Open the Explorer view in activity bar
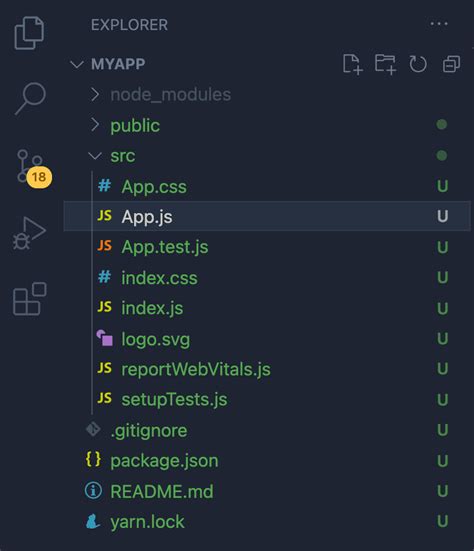Screen dimensions: 474x551 (x=29, y=33)
